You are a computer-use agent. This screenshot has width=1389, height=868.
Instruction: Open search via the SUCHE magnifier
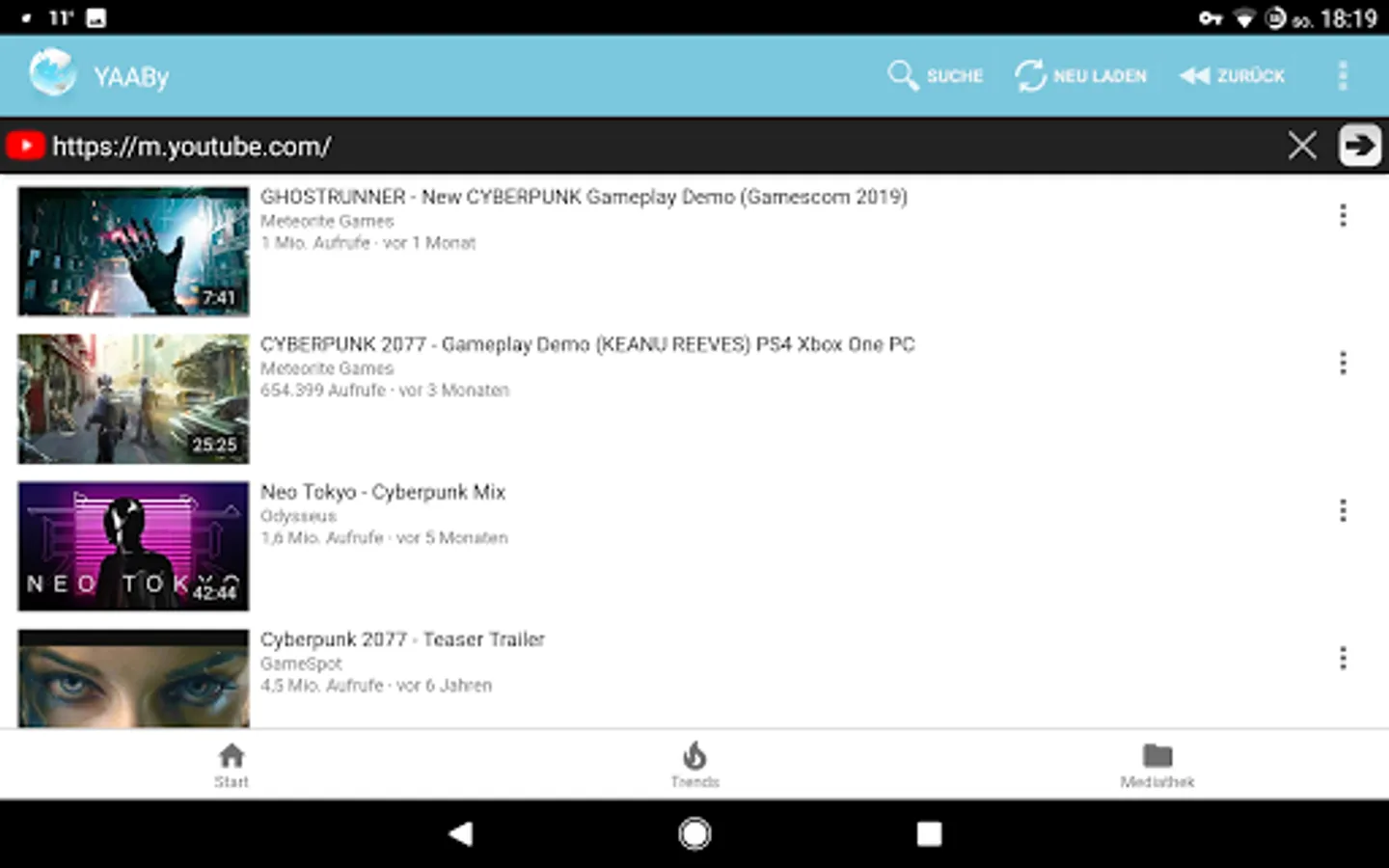tap(935, 75)
